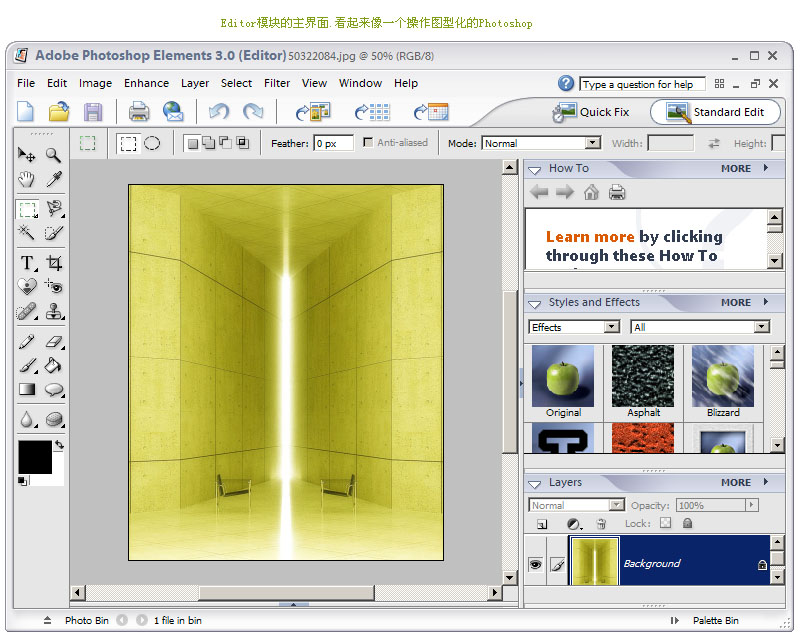The width and height of the screenshot is (800, 637).
Task: Click the Undo arrow icon
Action: pos(219,111)
